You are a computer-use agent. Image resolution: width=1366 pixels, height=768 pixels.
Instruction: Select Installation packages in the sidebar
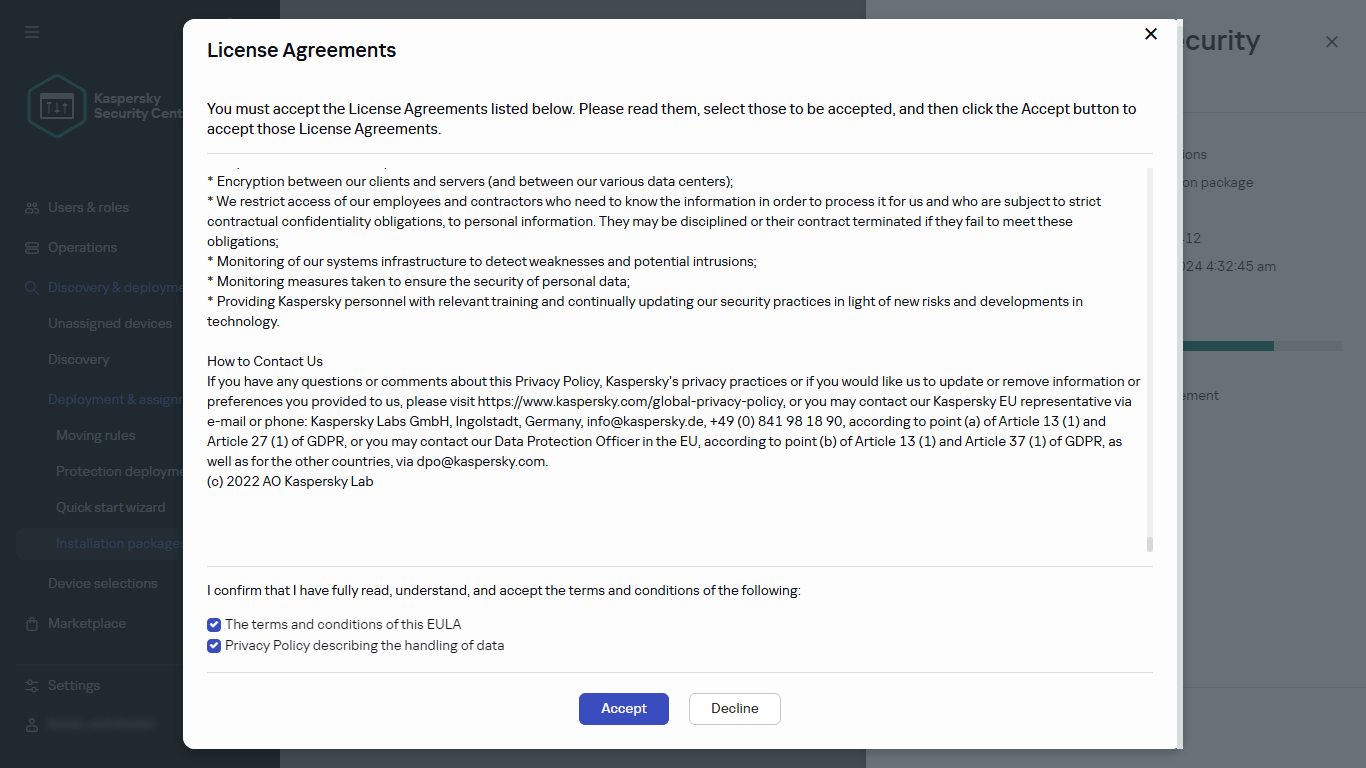(x=120, y=543)
